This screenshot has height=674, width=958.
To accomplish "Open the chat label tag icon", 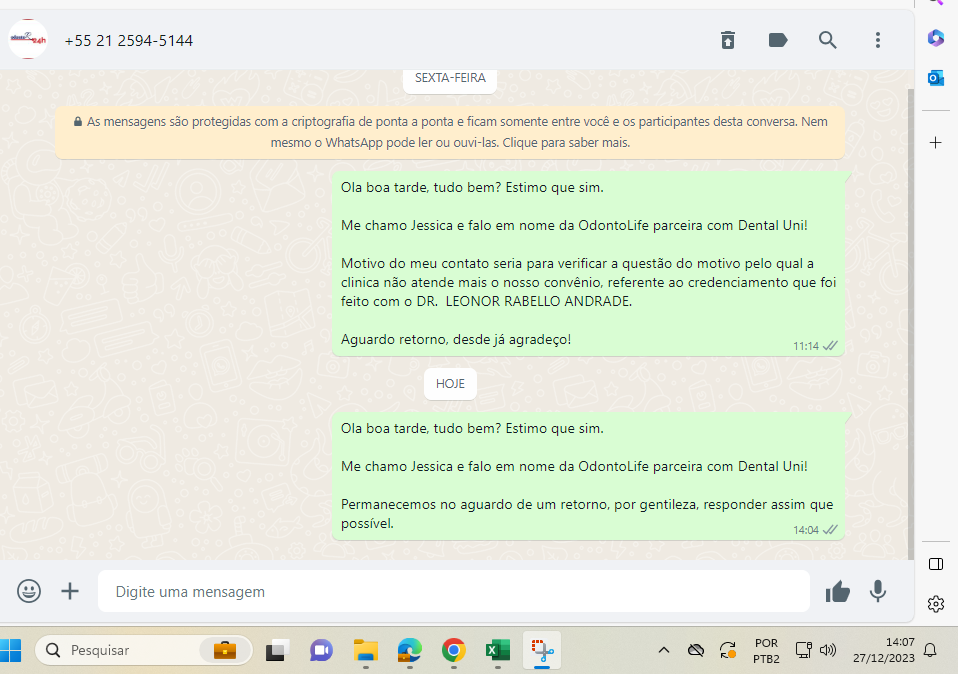I will pyautogui.click(x=778, y=40).
